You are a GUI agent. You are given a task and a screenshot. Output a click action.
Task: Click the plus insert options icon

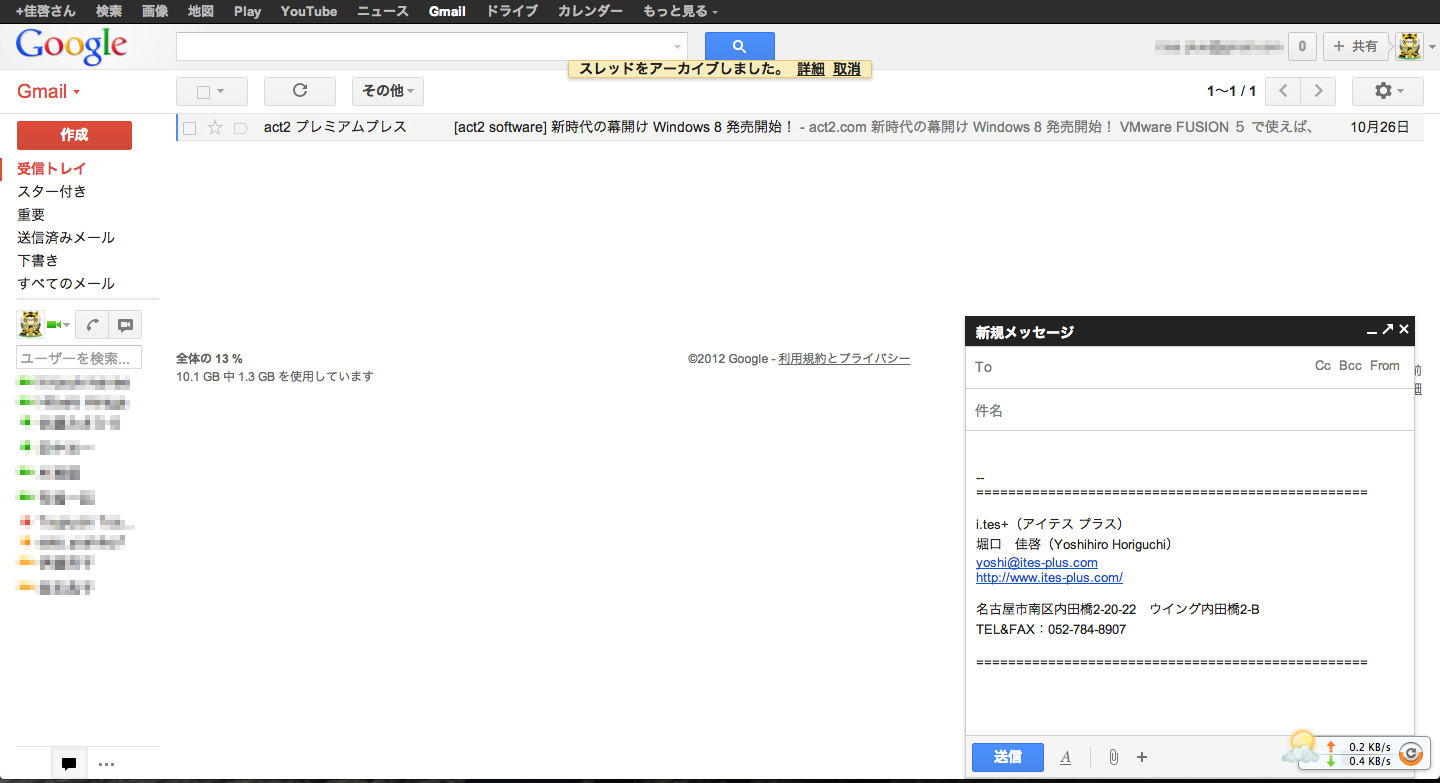(x=1142, y=757)
